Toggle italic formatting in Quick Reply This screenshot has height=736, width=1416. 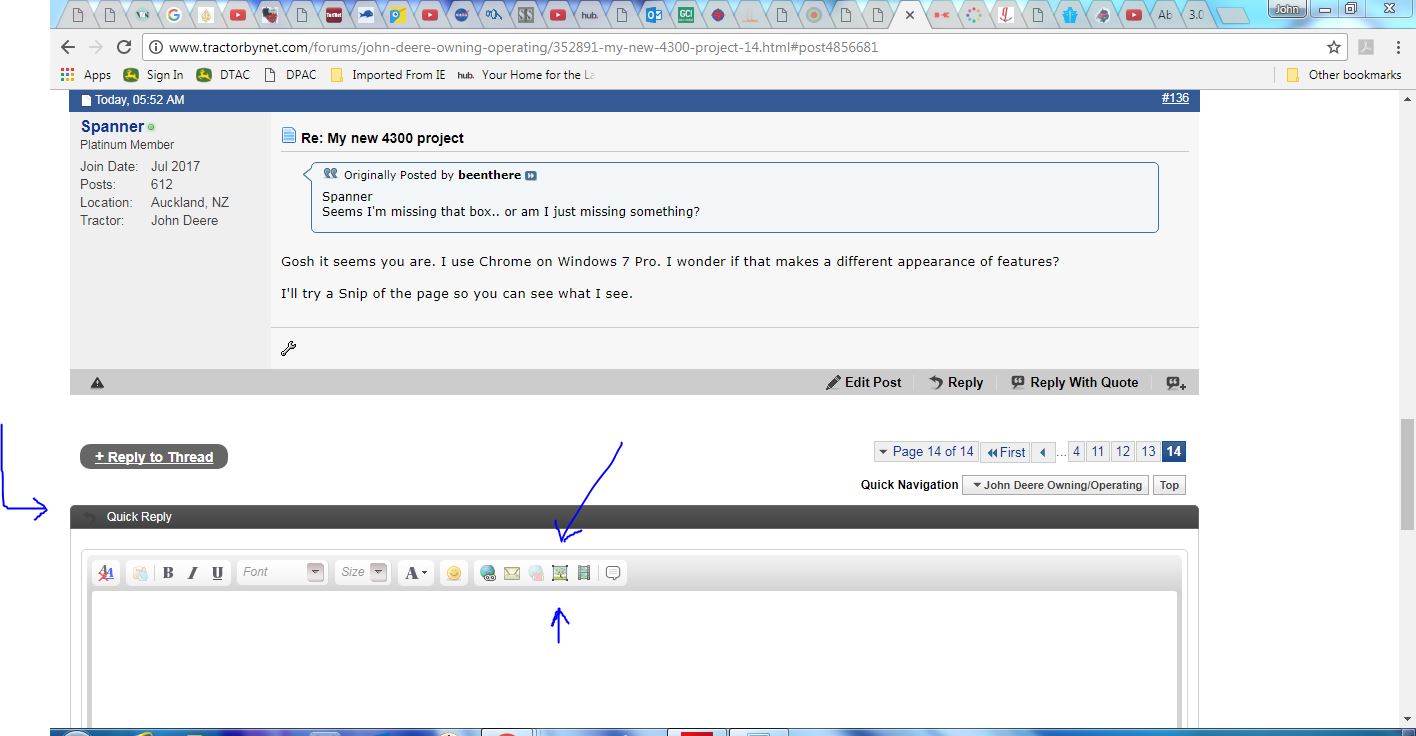pyautogui.click(x=192, y=573)
